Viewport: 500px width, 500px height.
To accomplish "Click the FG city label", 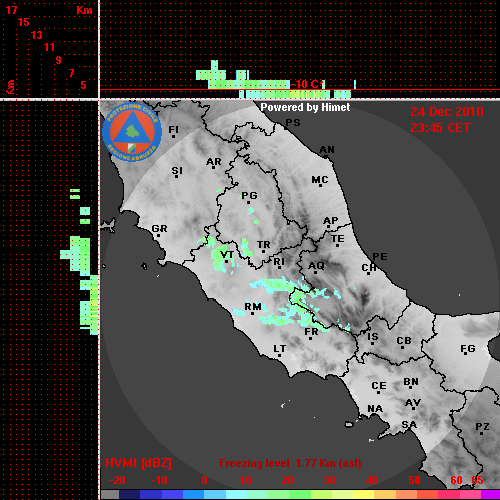I will 468,349.
